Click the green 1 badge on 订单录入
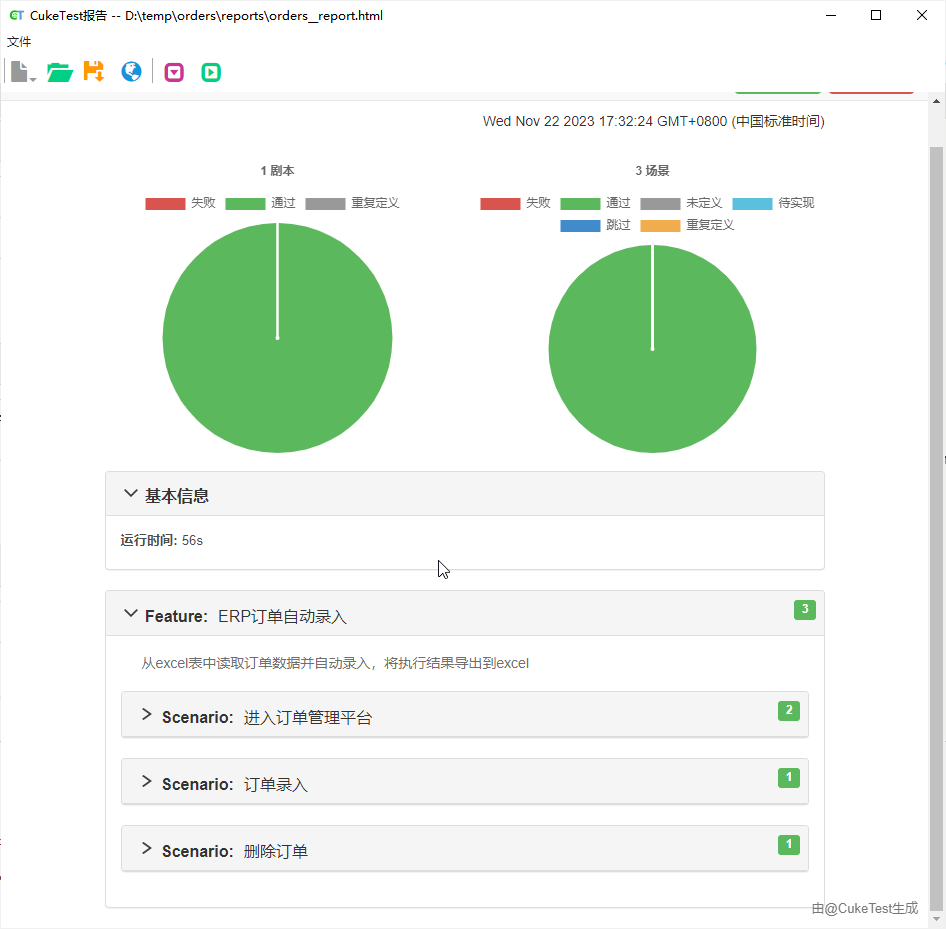The width and height of the screenshot is (946, 929). click(x=789, y=778)
